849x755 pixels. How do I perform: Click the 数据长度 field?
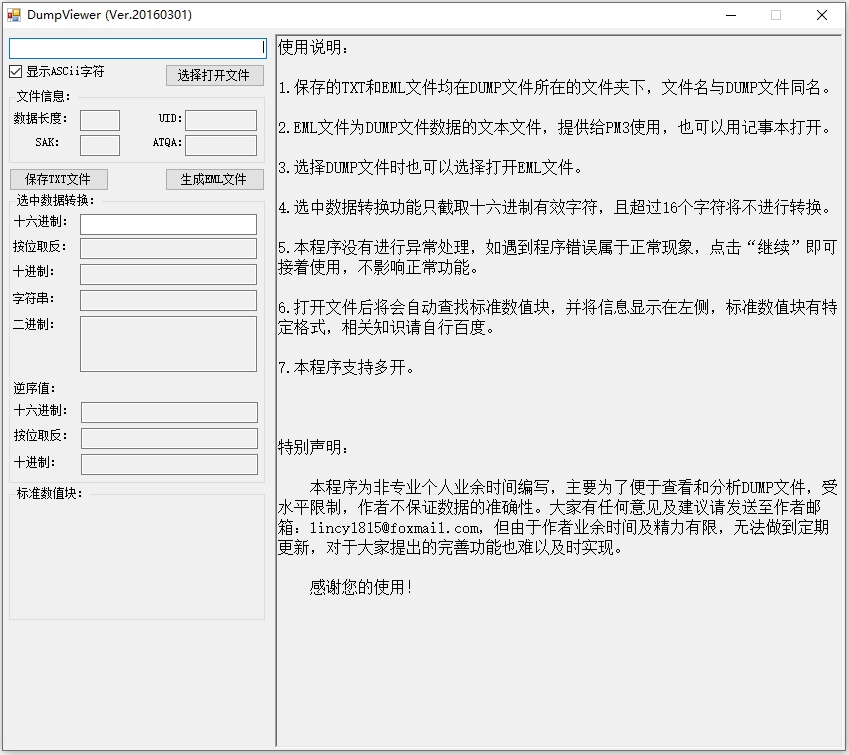(x=100, y=120)
